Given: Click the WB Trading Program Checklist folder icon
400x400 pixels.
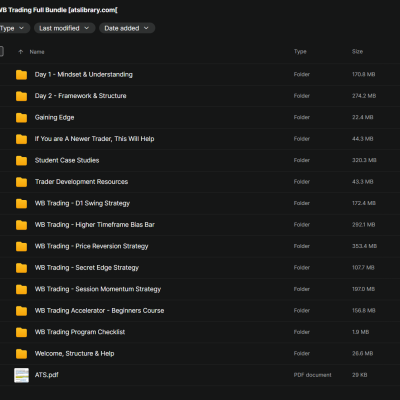Looking at the screenshot, I should (21, 332).
